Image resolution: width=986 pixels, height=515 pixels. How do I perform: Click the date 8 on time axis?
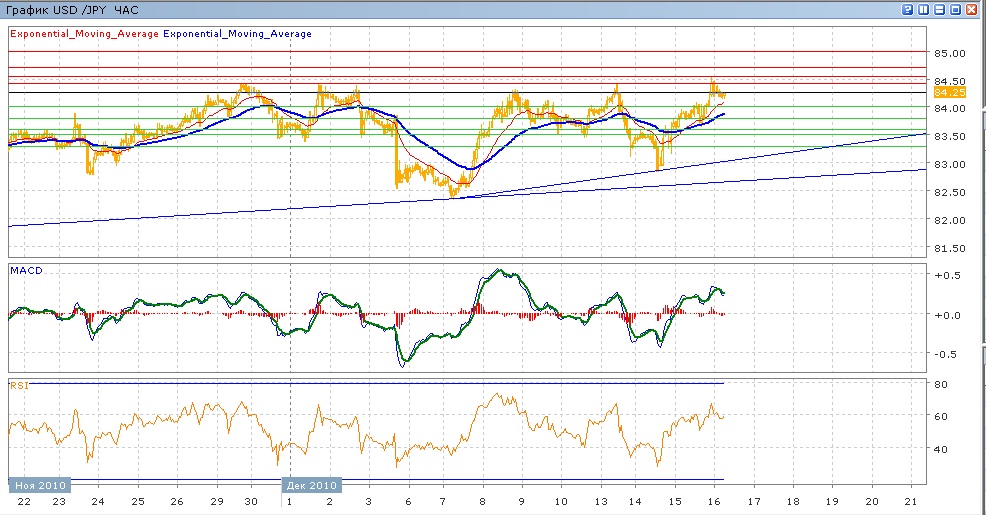(x=483, y=501)
